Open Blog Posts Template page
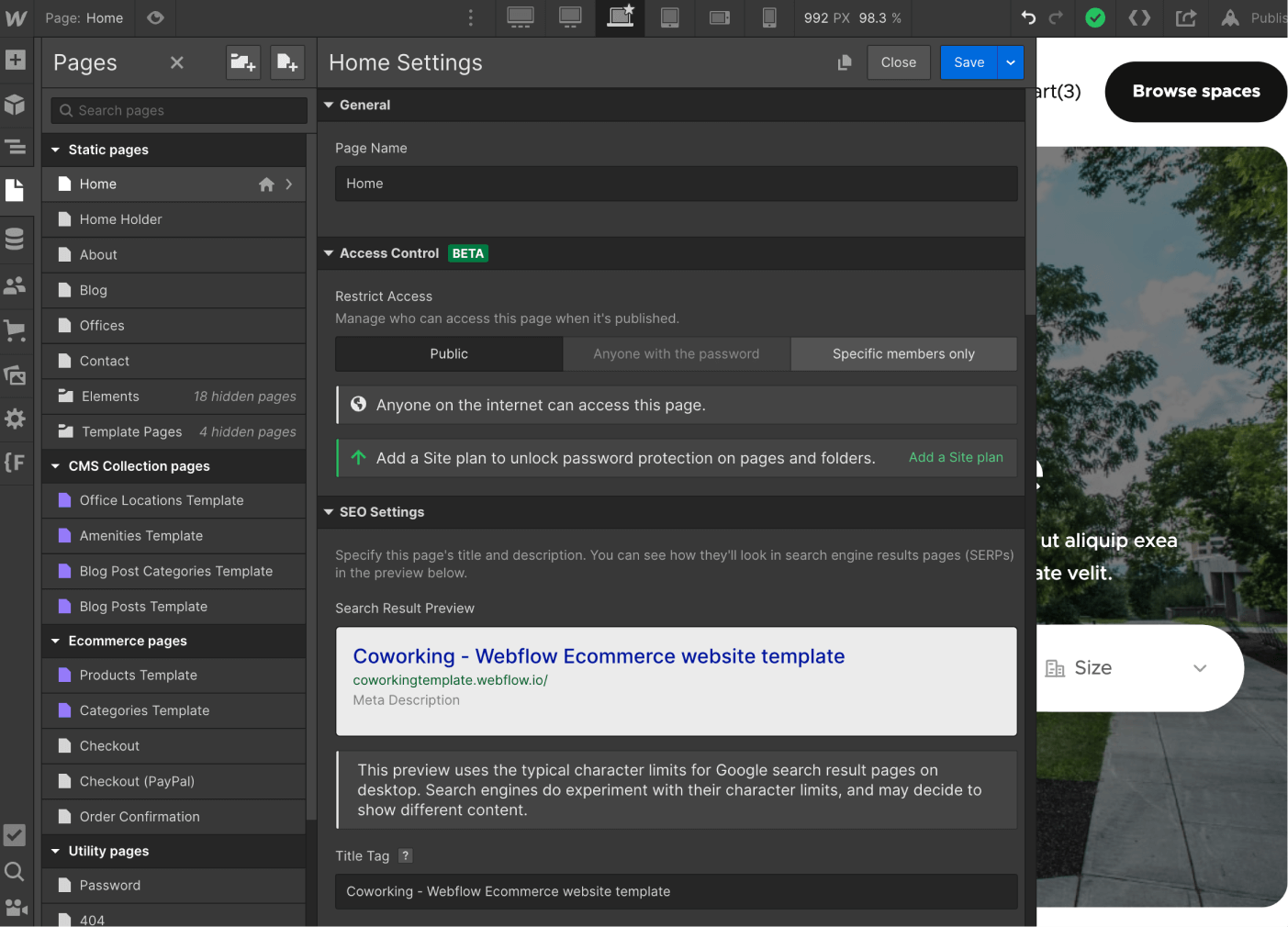The width and height of the screenshot is (1288, 927). tap(174, 607)
